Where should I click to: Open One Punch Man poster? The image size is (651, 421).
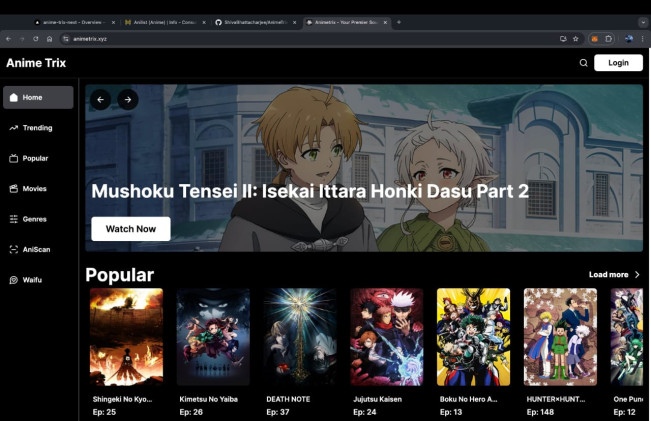(627, 337)
